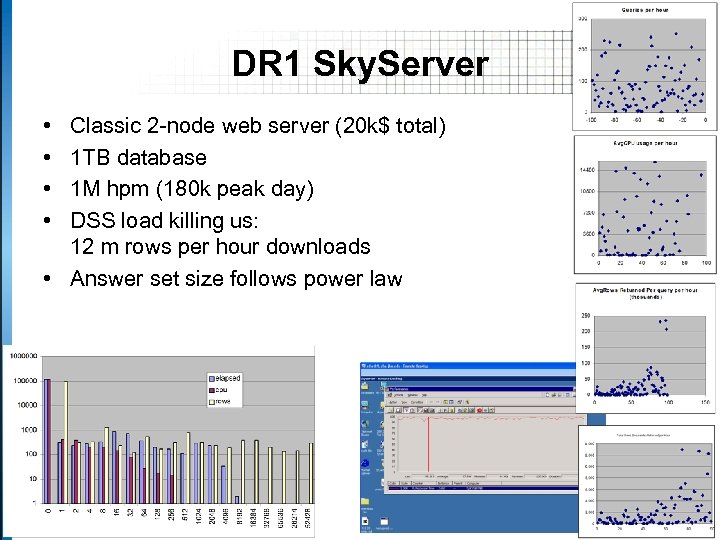Click the 'rows' legend color swatch
This screenshot has width=720, height=540.
point(212,402)
